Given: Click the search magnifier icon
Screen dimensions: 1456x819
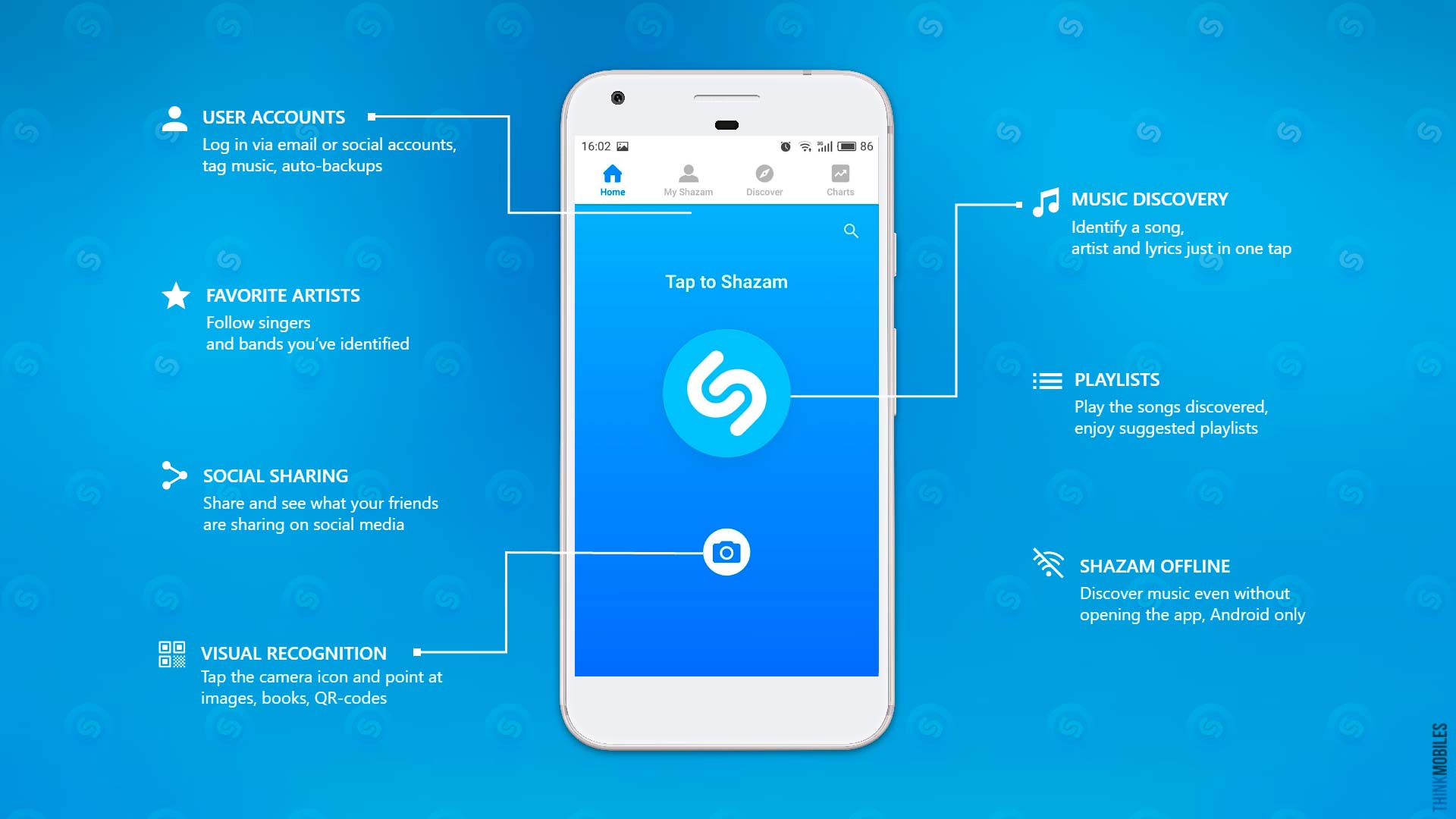Looking at the screenshot, I should pyautogui.click(x=854, y=232).
